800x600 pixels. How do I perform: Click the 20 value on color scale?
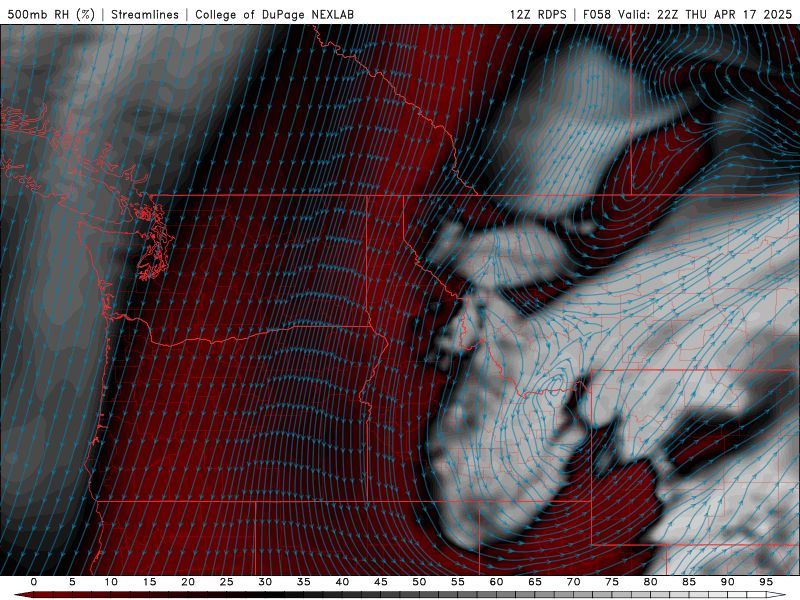click(188, 582)
